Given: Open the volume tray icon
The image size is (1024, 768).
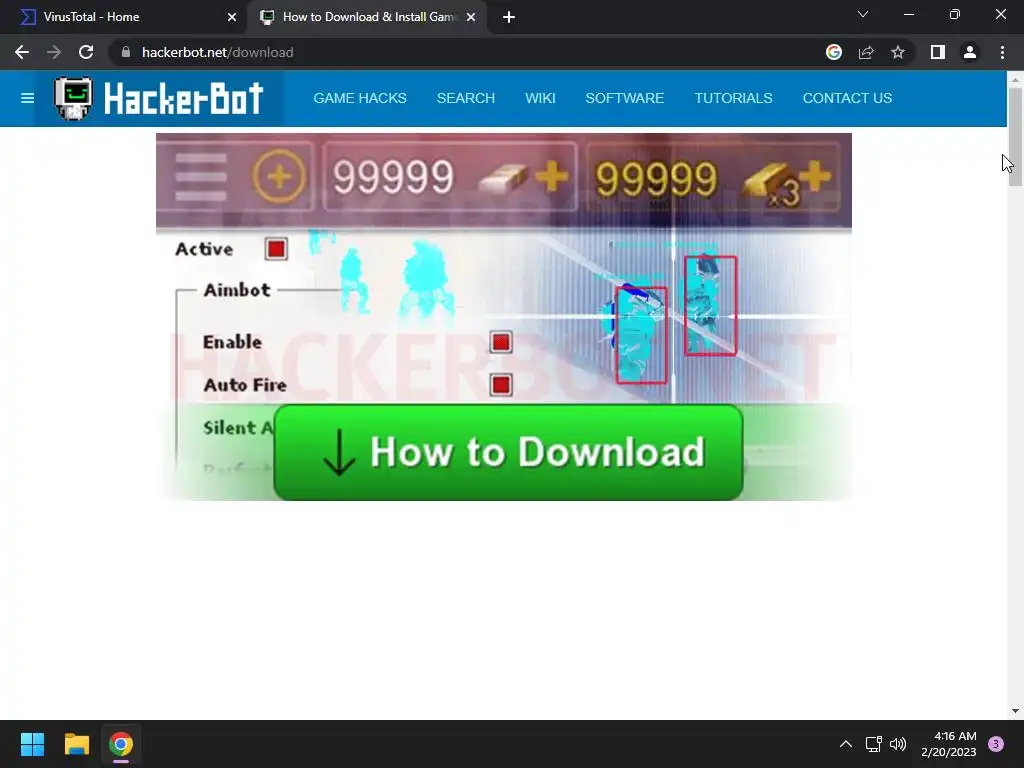Looking at the screenshot, I should click(898, 744).
